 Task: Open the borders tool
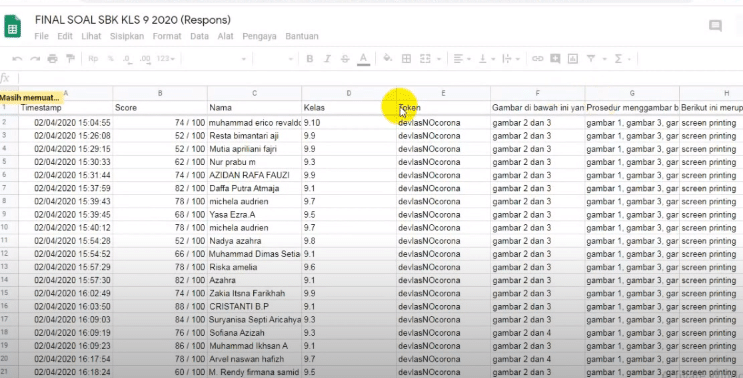406,59
